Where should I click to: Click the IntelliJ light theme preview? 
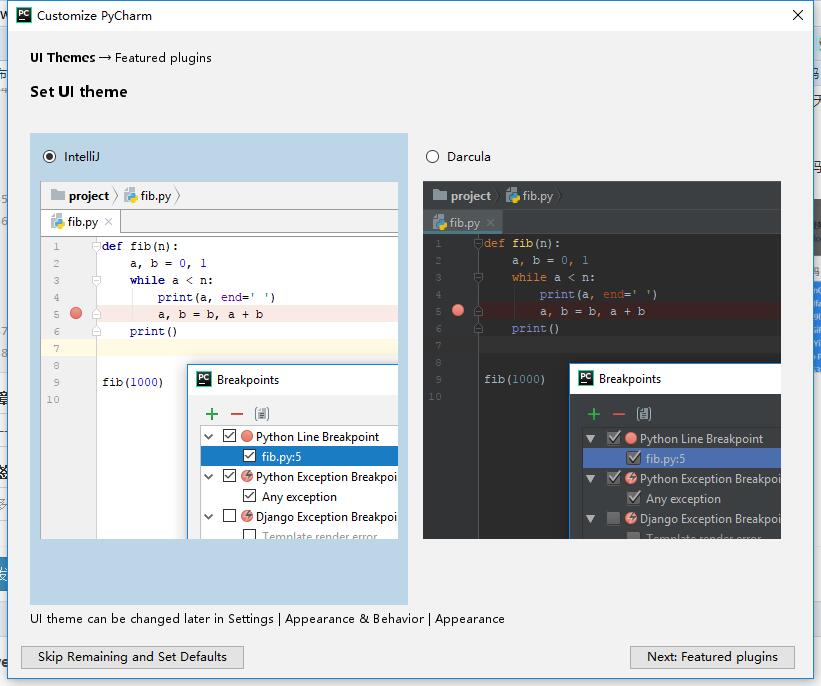[219, 360]
